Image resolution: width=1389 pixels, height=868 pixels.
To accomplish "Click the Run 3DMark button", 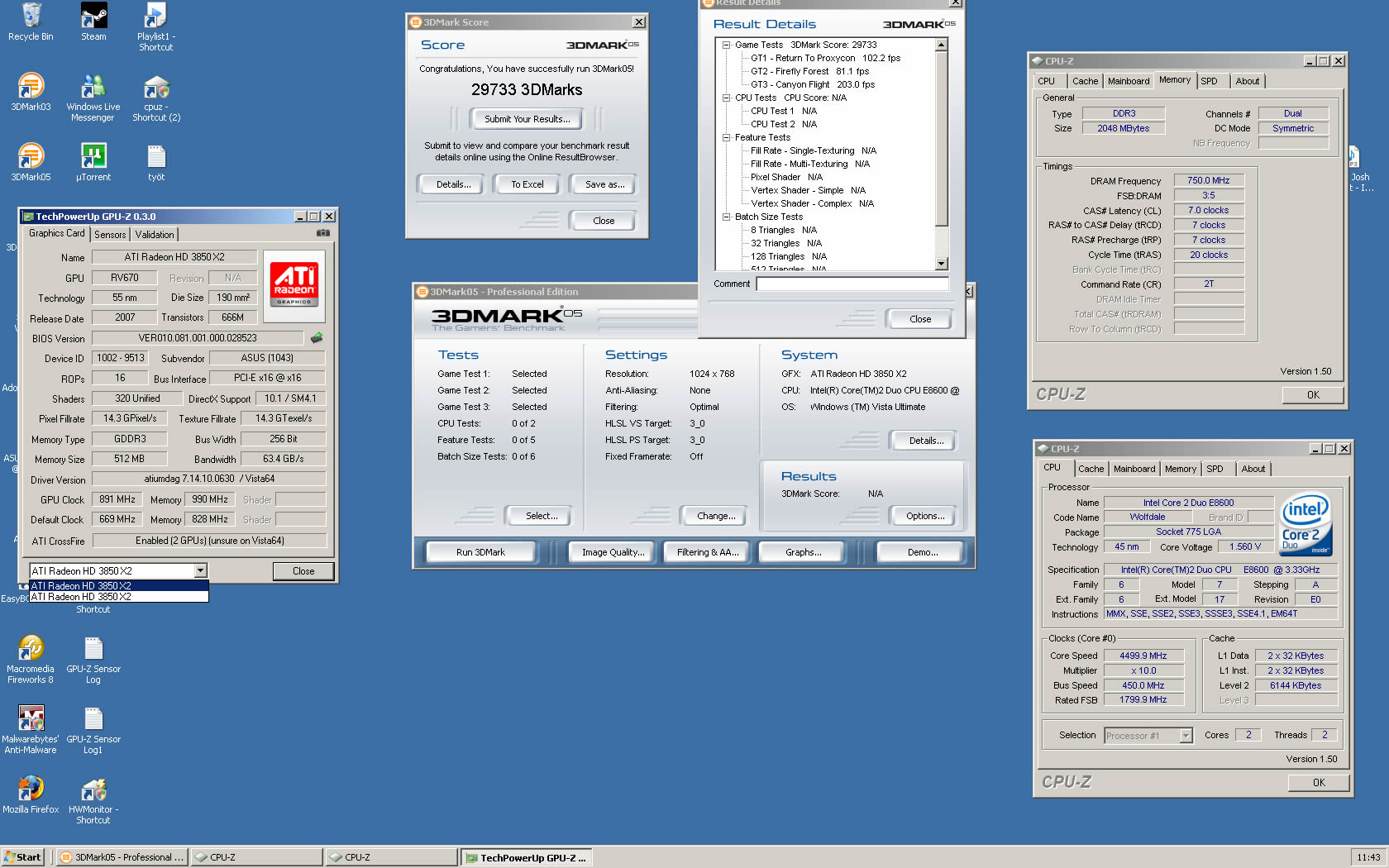I will (x=480, y=552).
